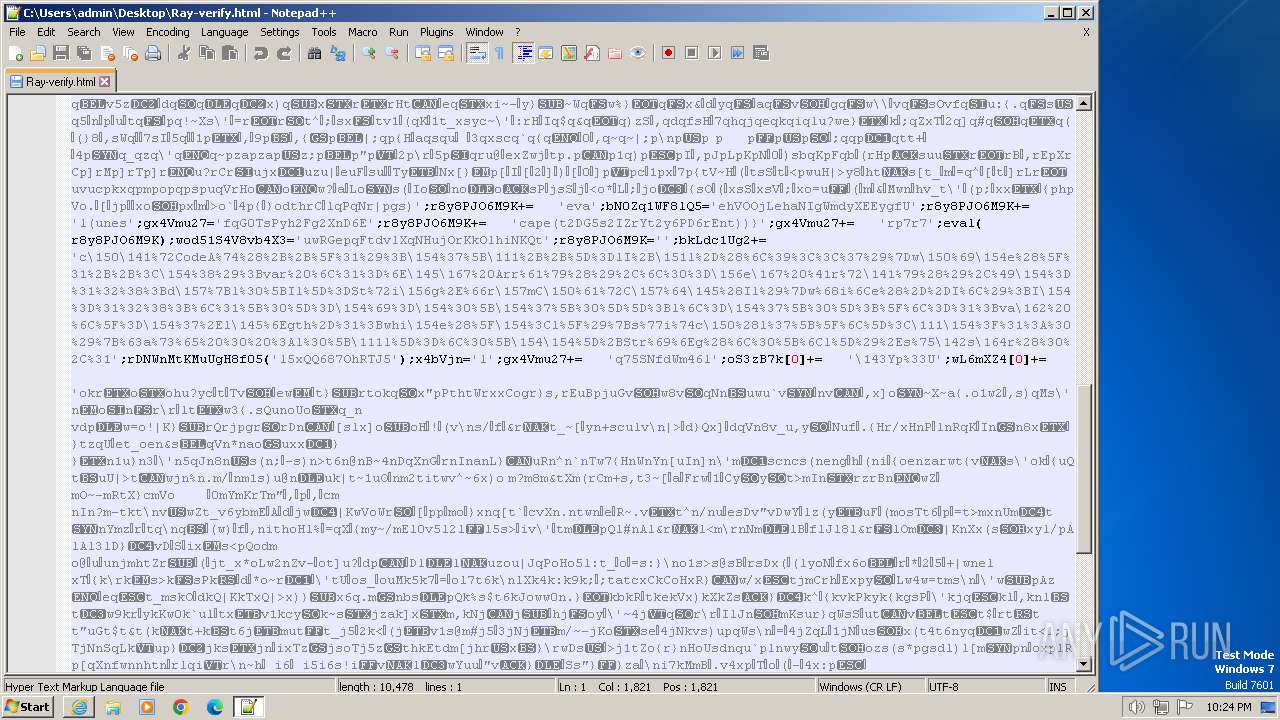This screenshot has width=1280, height=720.
Task: Close the current document icon
Action: click(107, 53)
